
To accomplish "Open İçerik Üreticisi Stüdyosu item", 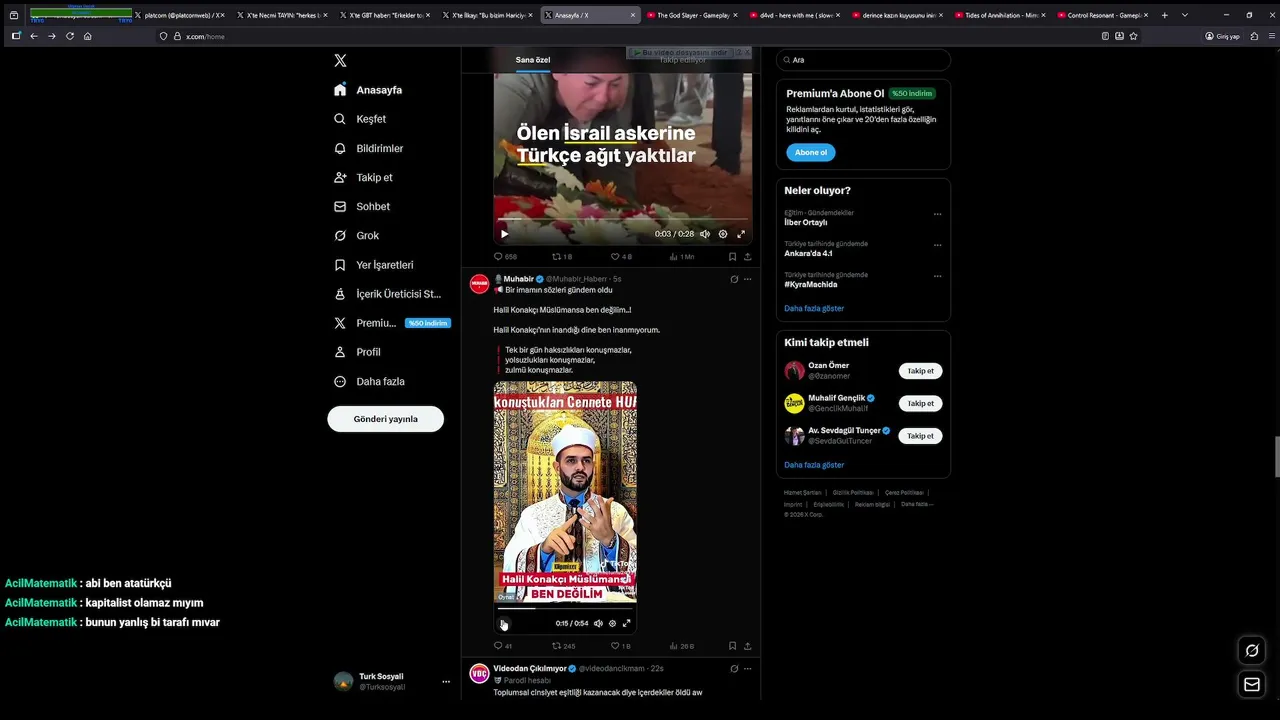I will pos(387,294).
